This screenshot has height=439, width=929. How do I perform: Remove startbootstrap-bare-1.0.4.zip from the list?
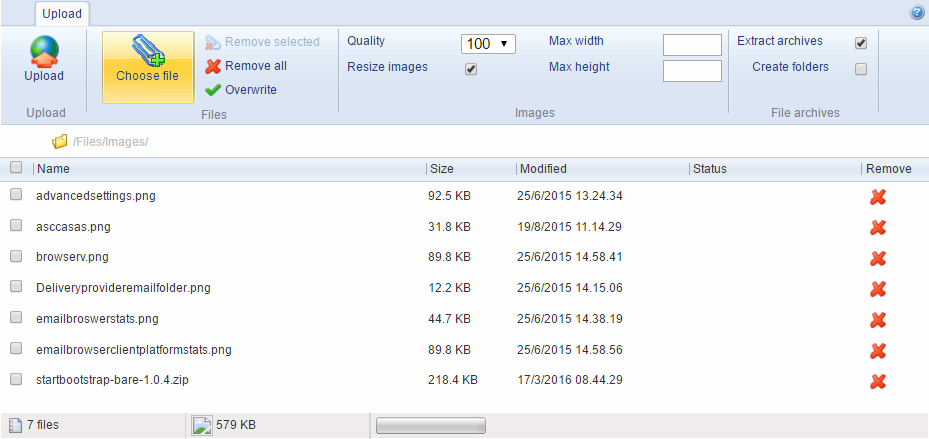[x=878, y=381]
